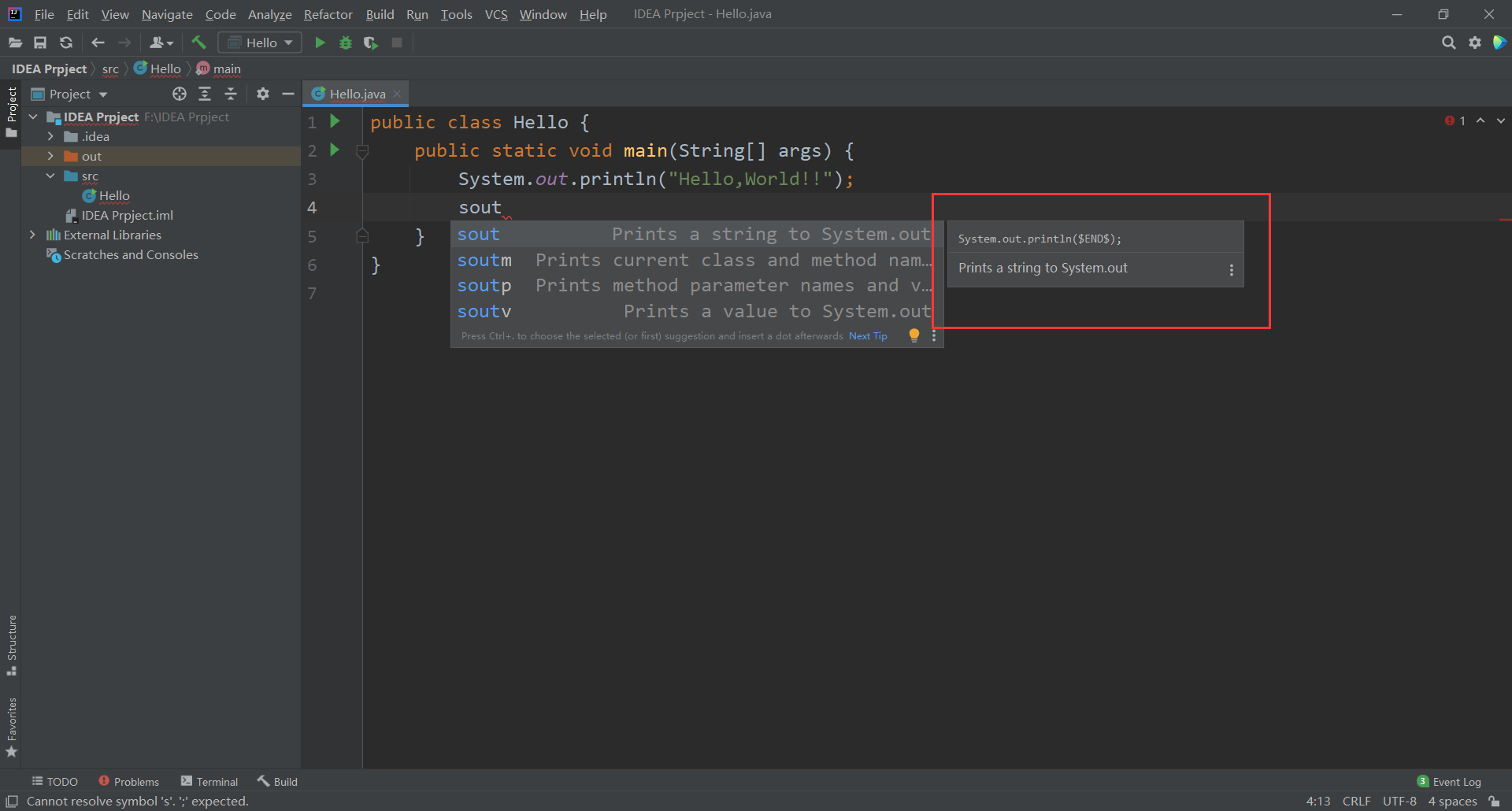Toggle fold marker on main method
The image size is (1512, 811).
point(362,150)
